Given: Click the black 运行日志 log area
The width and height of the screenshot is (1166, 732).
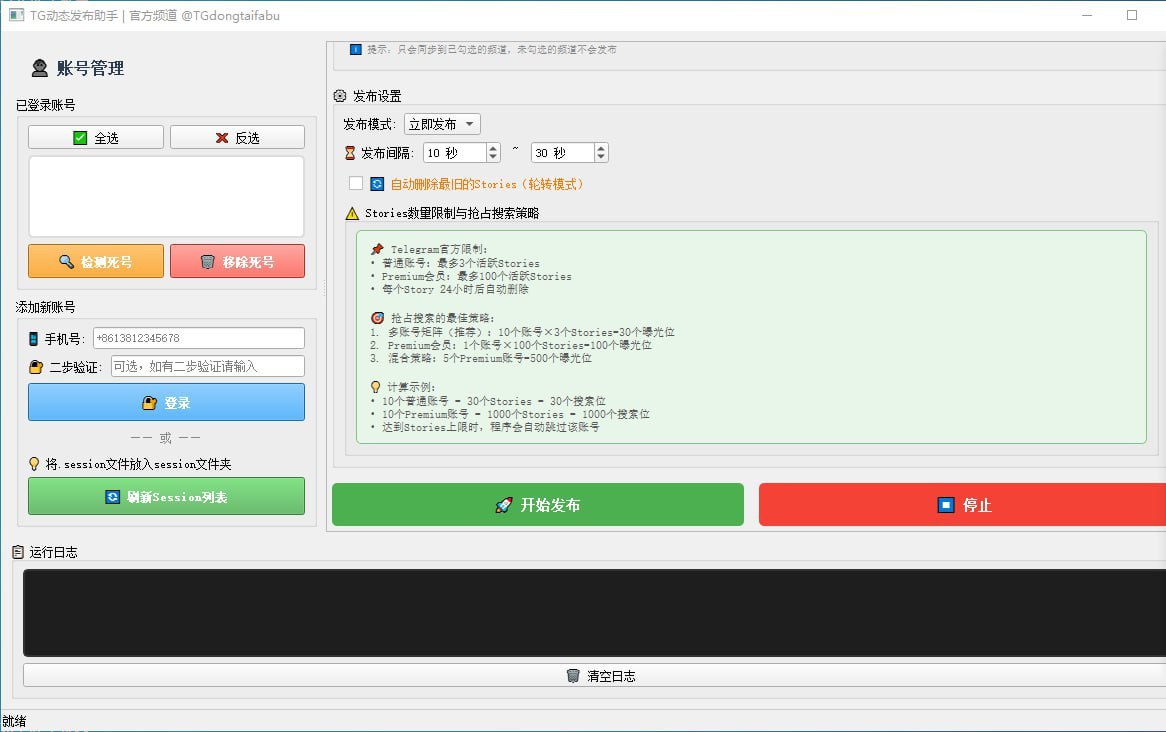Looking at the screenshot, I should 594,612.
